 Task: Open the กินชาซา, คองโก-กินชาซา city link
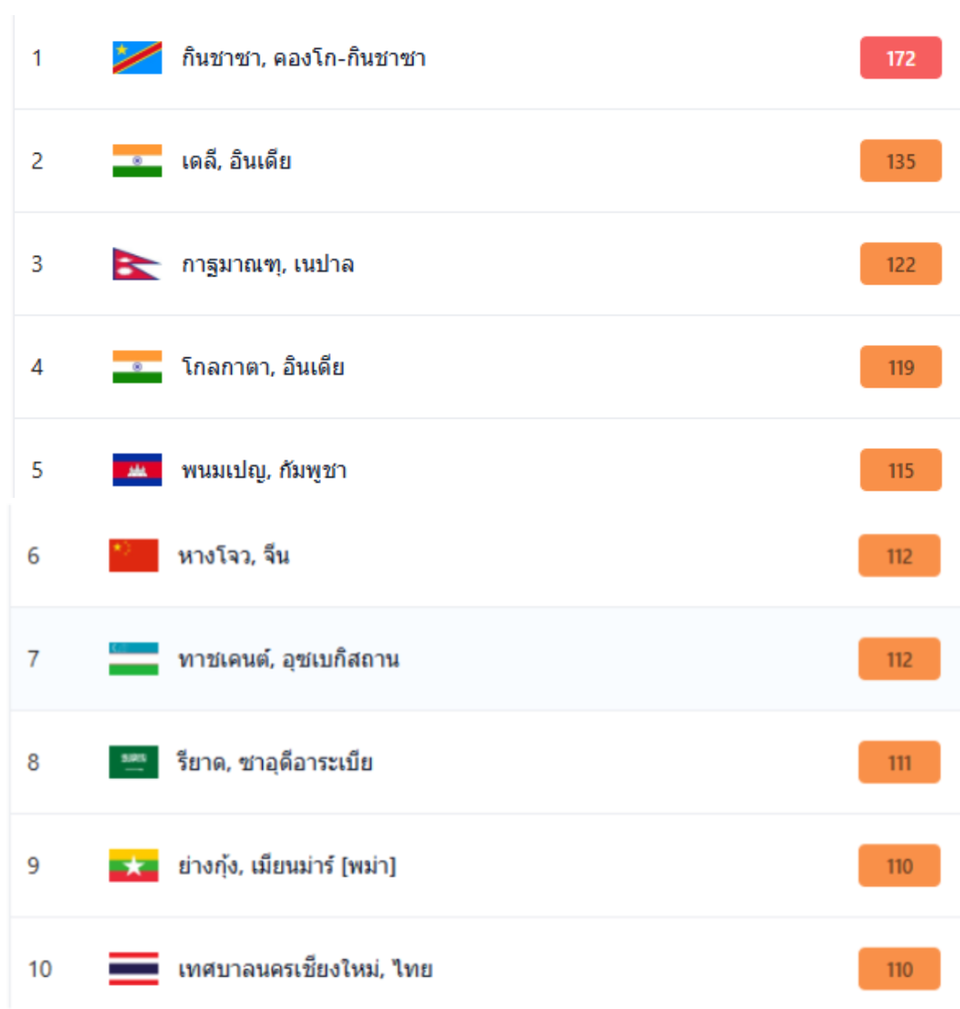pos(303,58)
